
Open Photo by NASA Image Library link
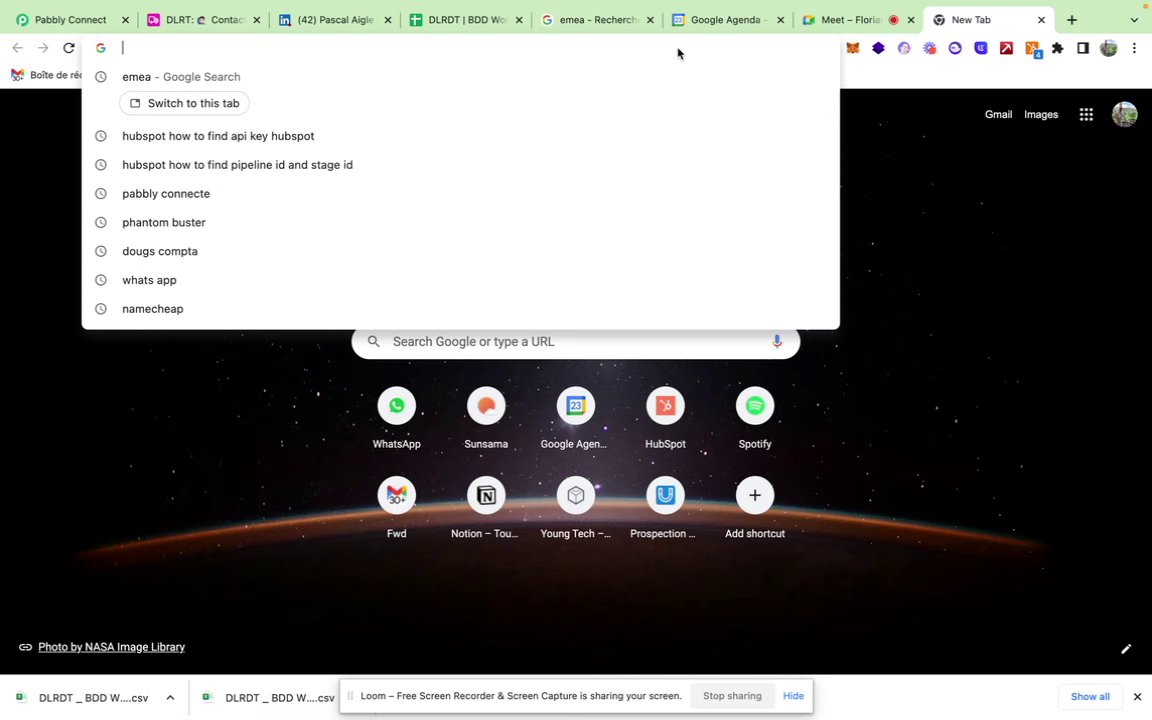[x=112, y=647]
